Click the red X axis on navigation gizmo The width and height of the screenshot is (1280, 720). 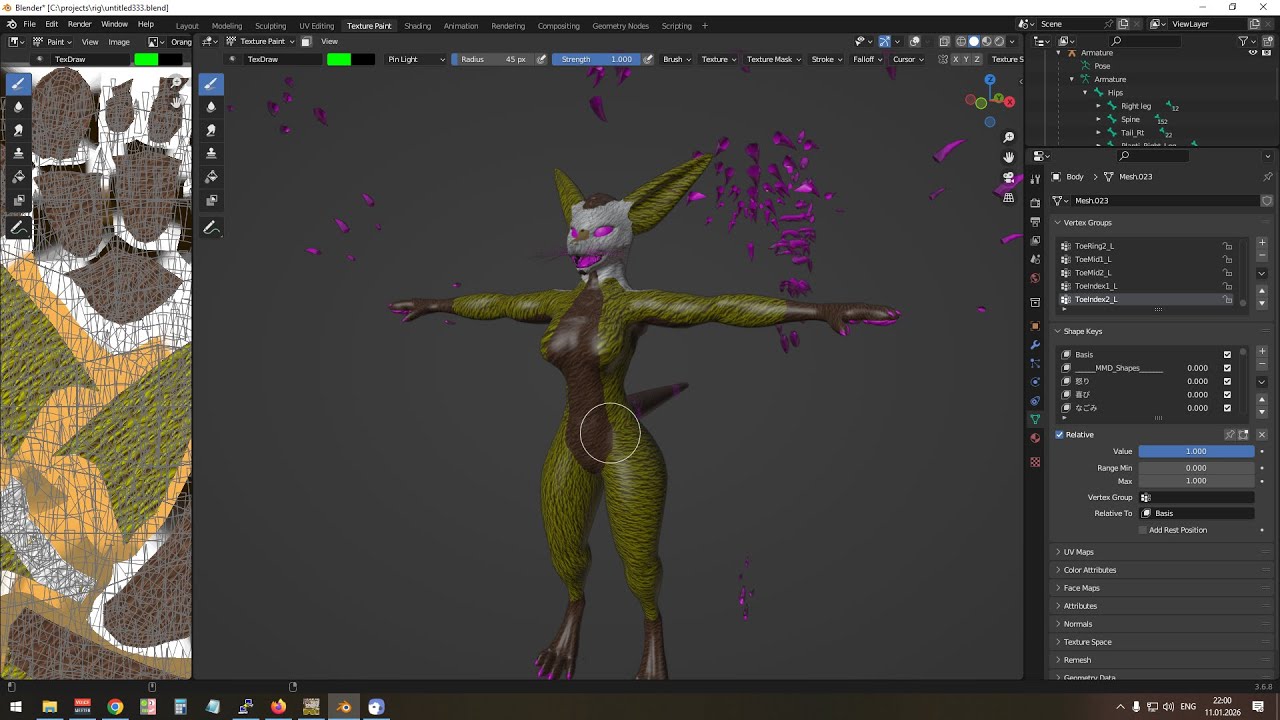[1009, 102]
